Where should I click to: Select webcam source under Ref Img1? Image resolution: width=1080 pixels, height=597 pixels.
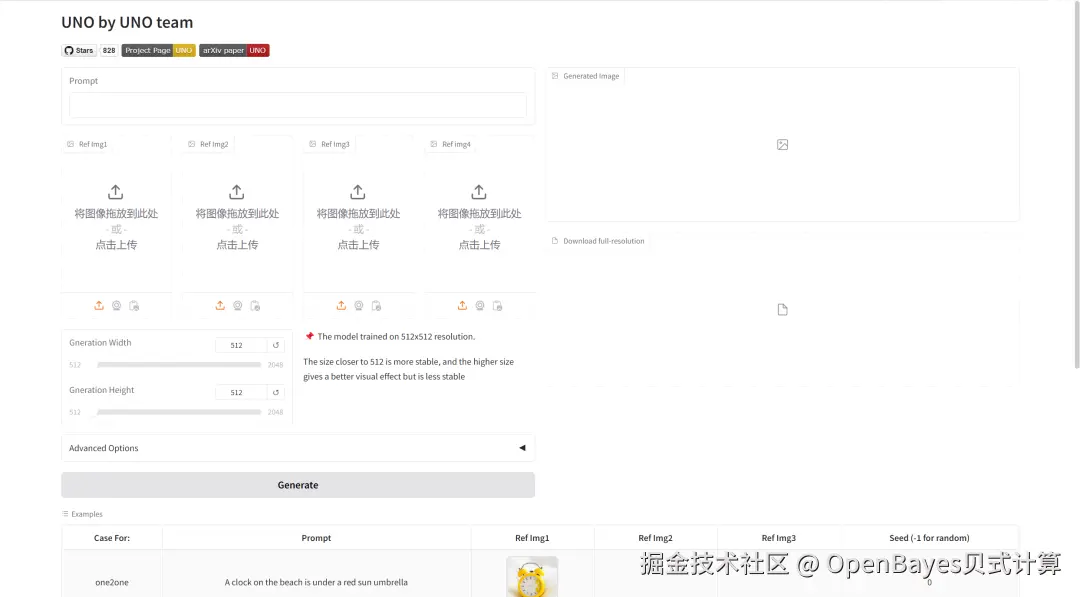click(x=116, y=305)
